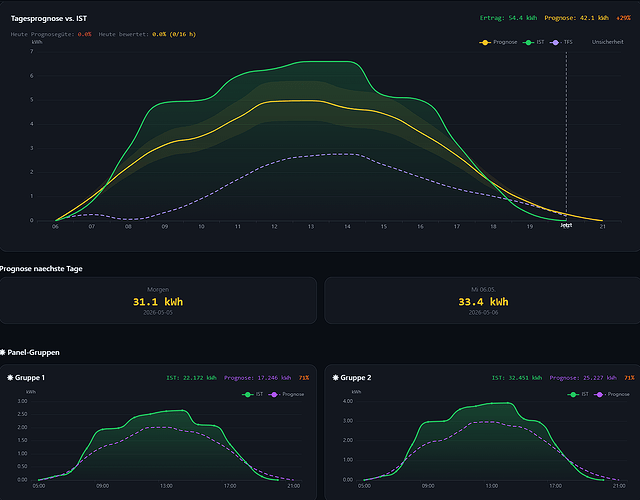Toggle the IST legend in the Gruppe 2 chart

pyautogui.click(x=578, y=394)
